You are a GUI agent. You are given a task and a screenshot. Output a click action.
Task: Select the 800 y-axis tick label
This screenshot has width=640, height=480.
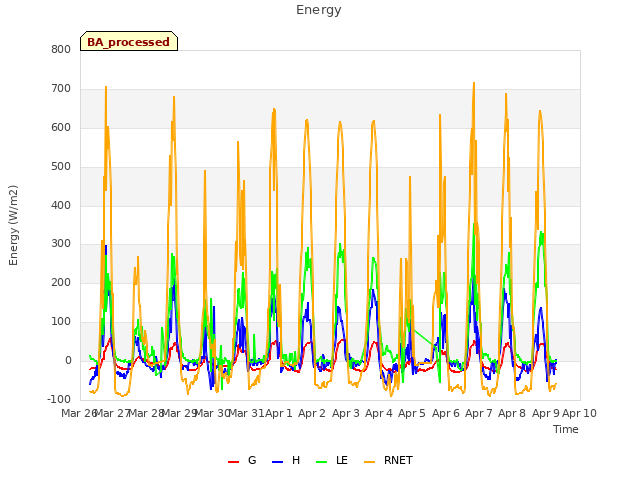(x=61, y=49)
